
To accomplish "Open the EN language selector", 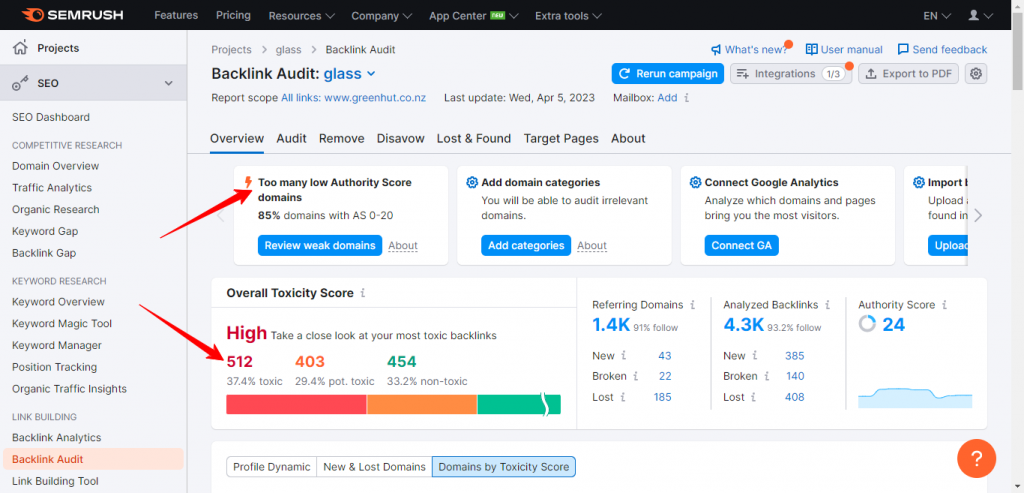I will (937, 15).
